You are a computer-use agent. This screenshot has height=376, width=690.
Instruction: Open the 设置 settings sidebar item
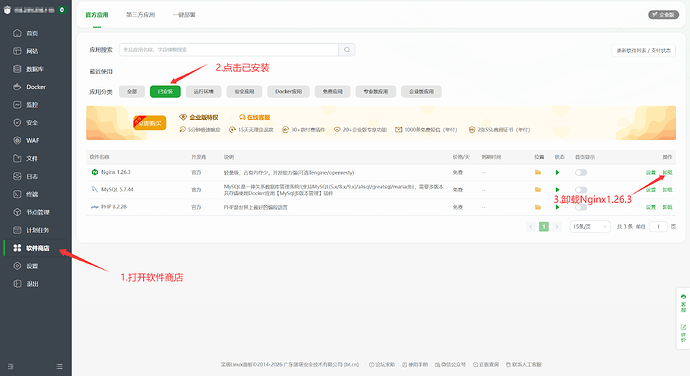point(32,266)
